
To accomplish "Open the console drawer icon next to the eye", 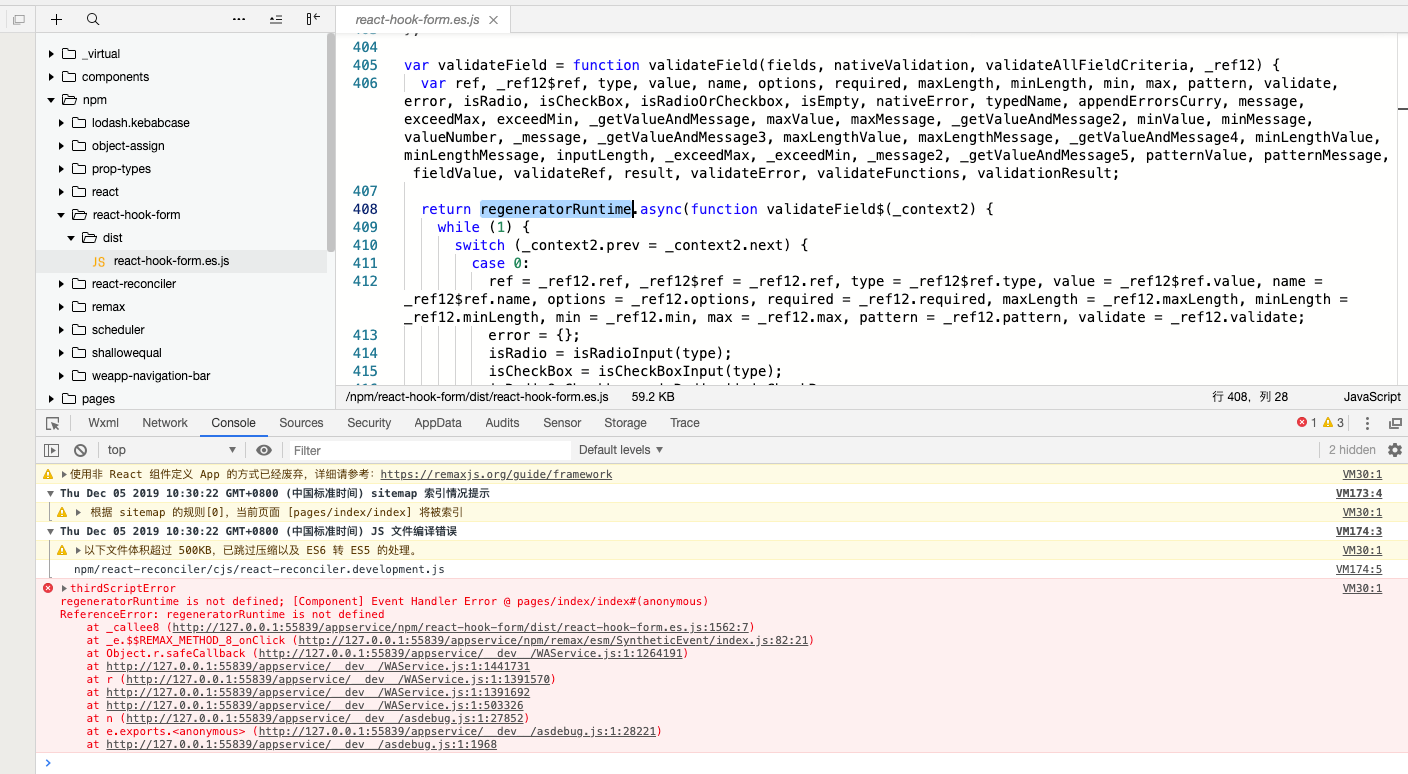I will click(51, 449).
